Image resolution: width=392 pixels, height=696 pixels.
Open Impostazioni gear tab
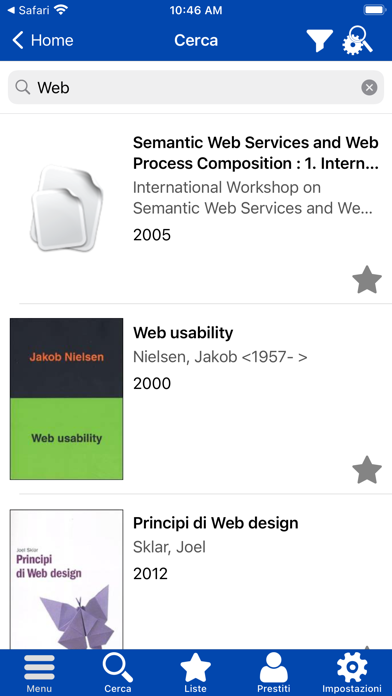(352, 672)
